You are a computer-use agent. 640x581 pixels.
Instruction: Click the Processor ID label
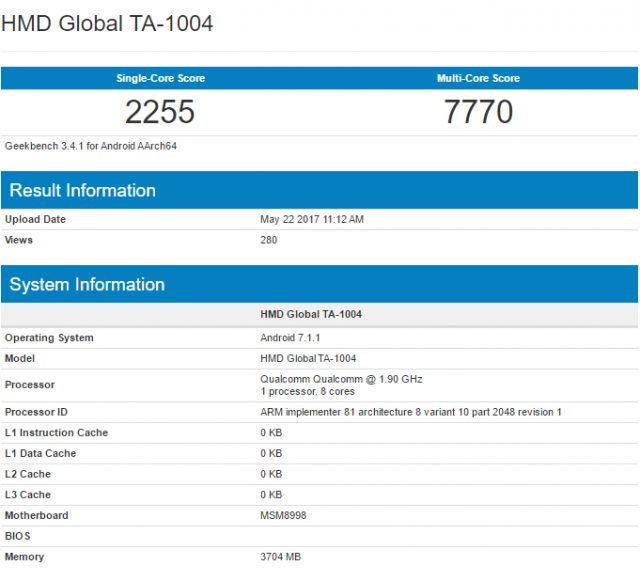(36, 412)
